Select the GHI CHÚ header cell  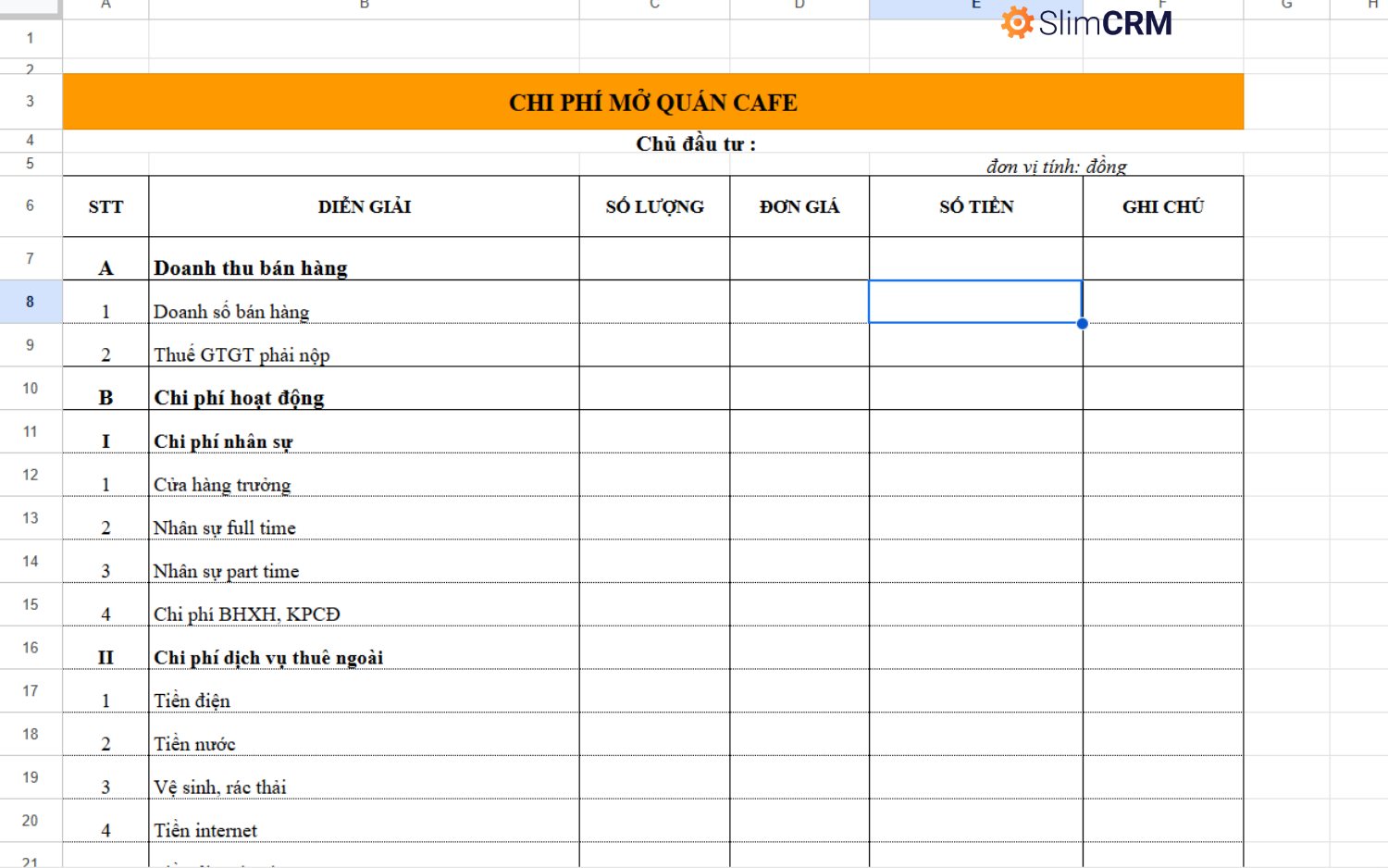tap(1162, 207)
